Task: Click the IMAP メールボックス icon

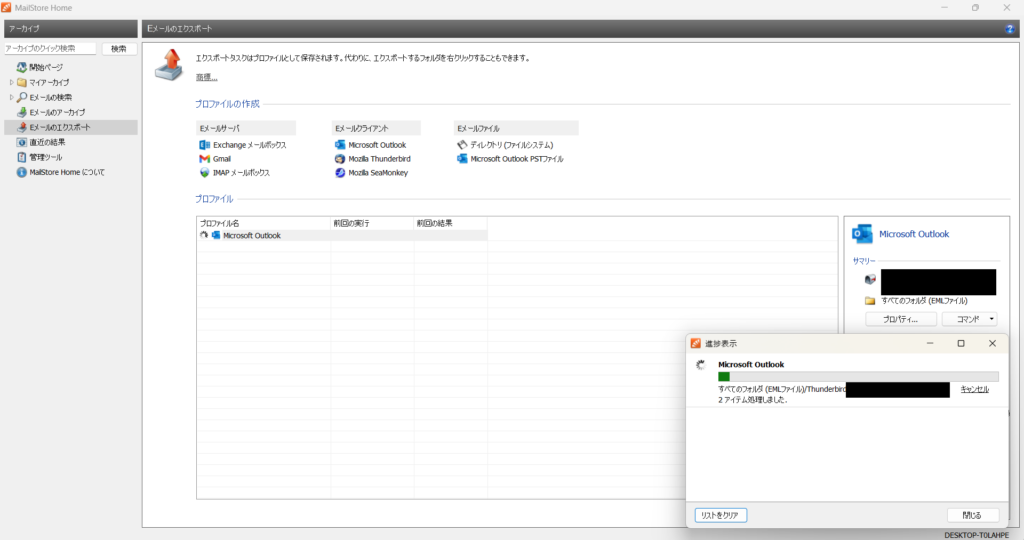Action: [204, 173]
